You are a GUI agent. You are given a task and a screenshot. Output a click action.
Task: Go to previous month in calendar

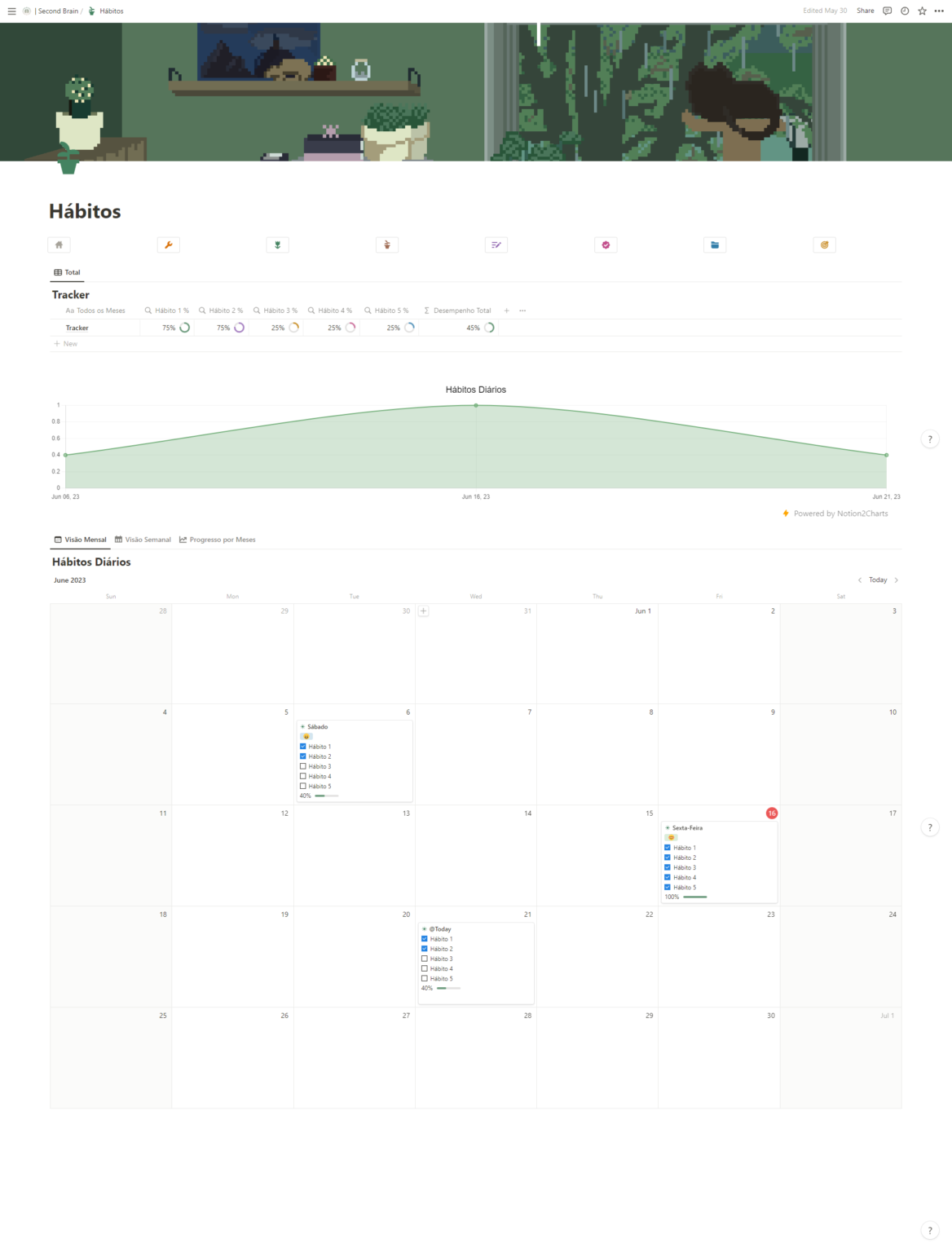859,580
